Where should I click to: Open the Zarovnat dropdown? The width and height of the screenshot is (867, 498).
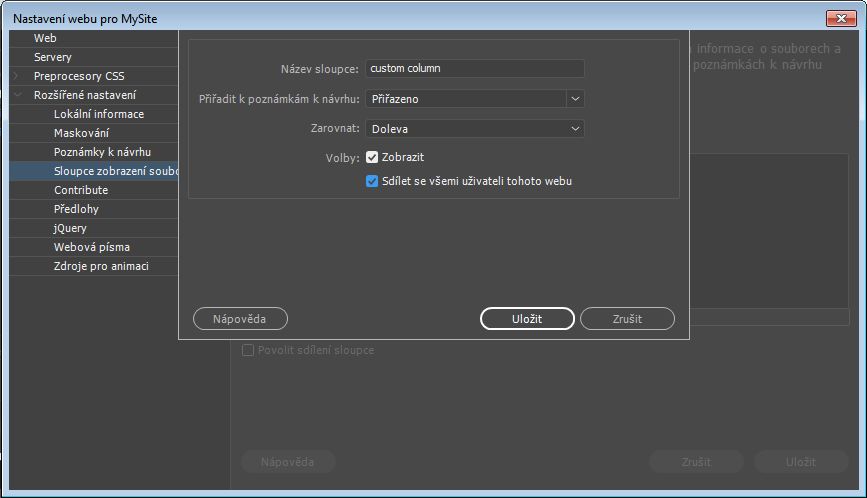coord(474,129)
